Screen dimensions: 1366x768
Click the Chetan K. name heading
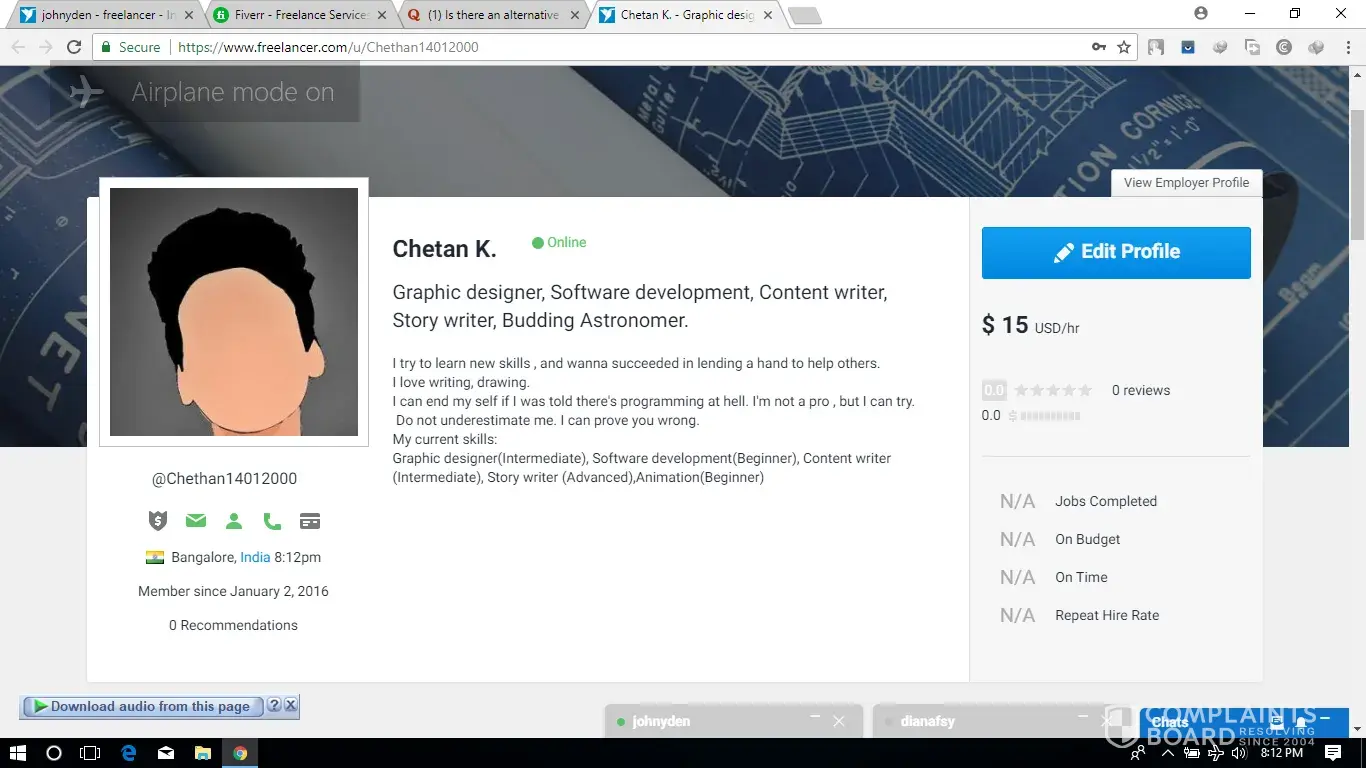click(445, 249)
